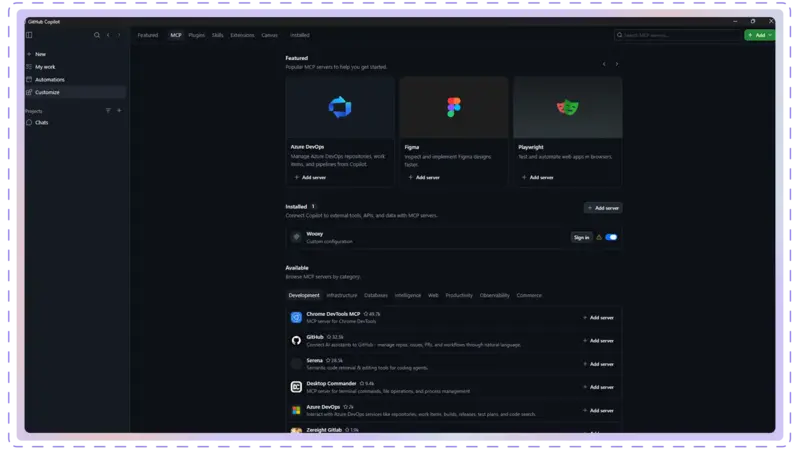
Task: Select the Intelligence category tab
Action: 408,295
